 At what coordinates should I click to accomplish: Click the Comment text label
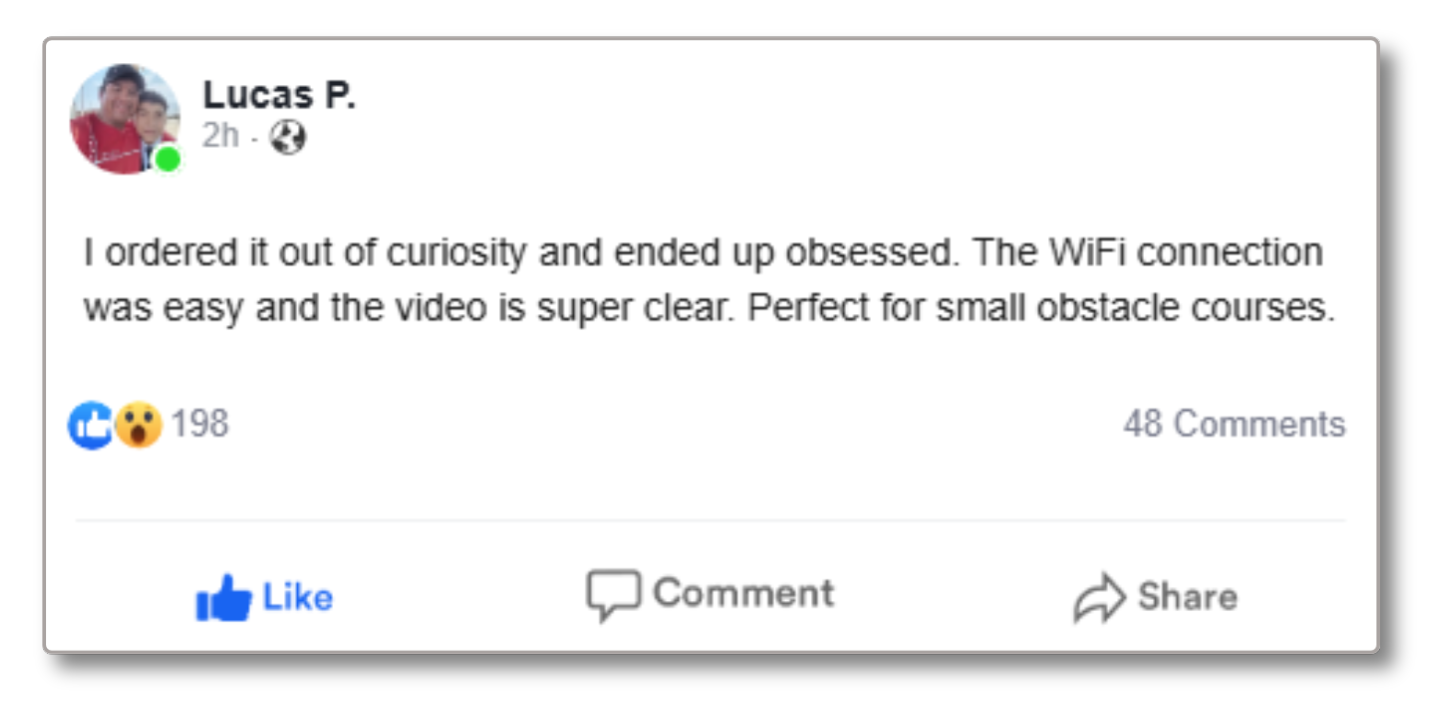tap(743, 593)
